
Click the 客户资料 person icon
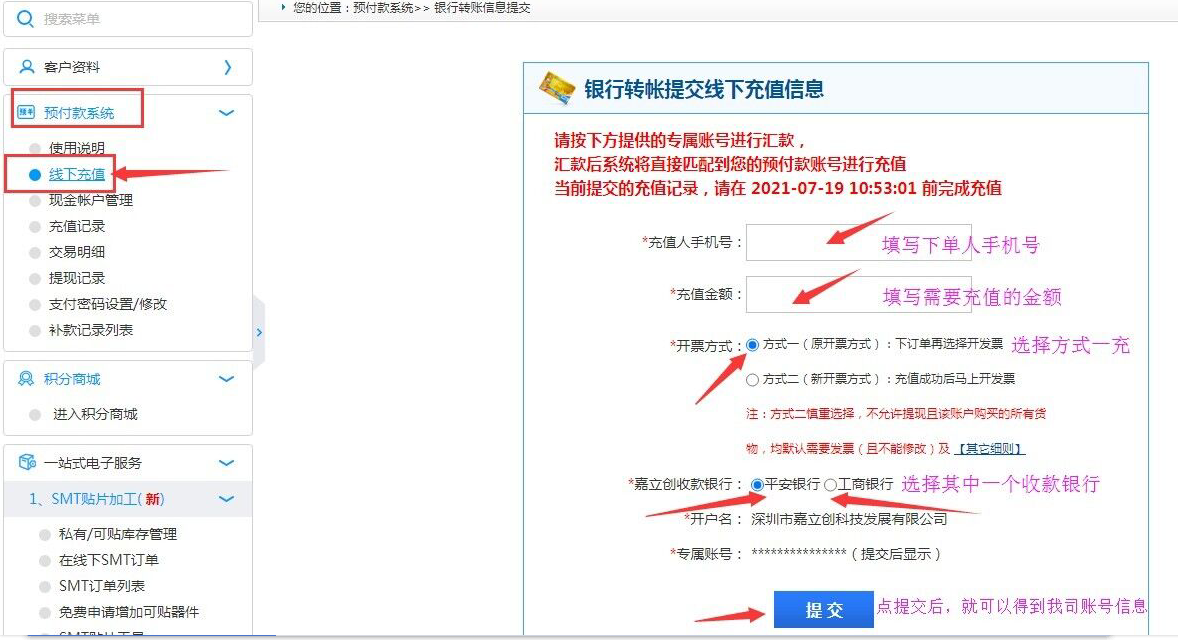(x=27, y=67)
